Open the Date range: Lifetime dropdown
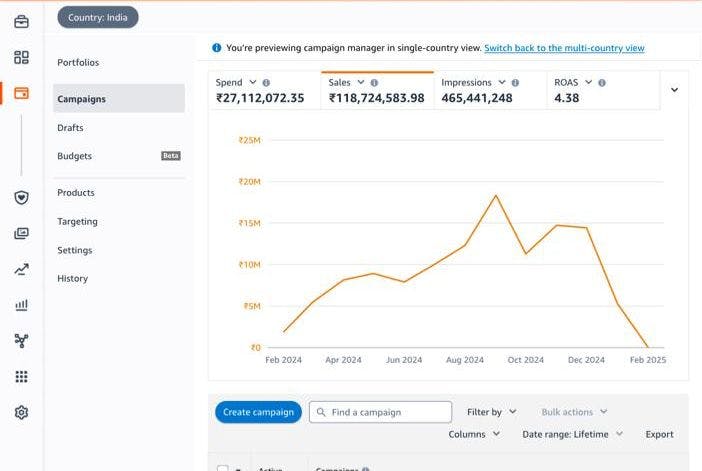 click(x=572, y=434)
